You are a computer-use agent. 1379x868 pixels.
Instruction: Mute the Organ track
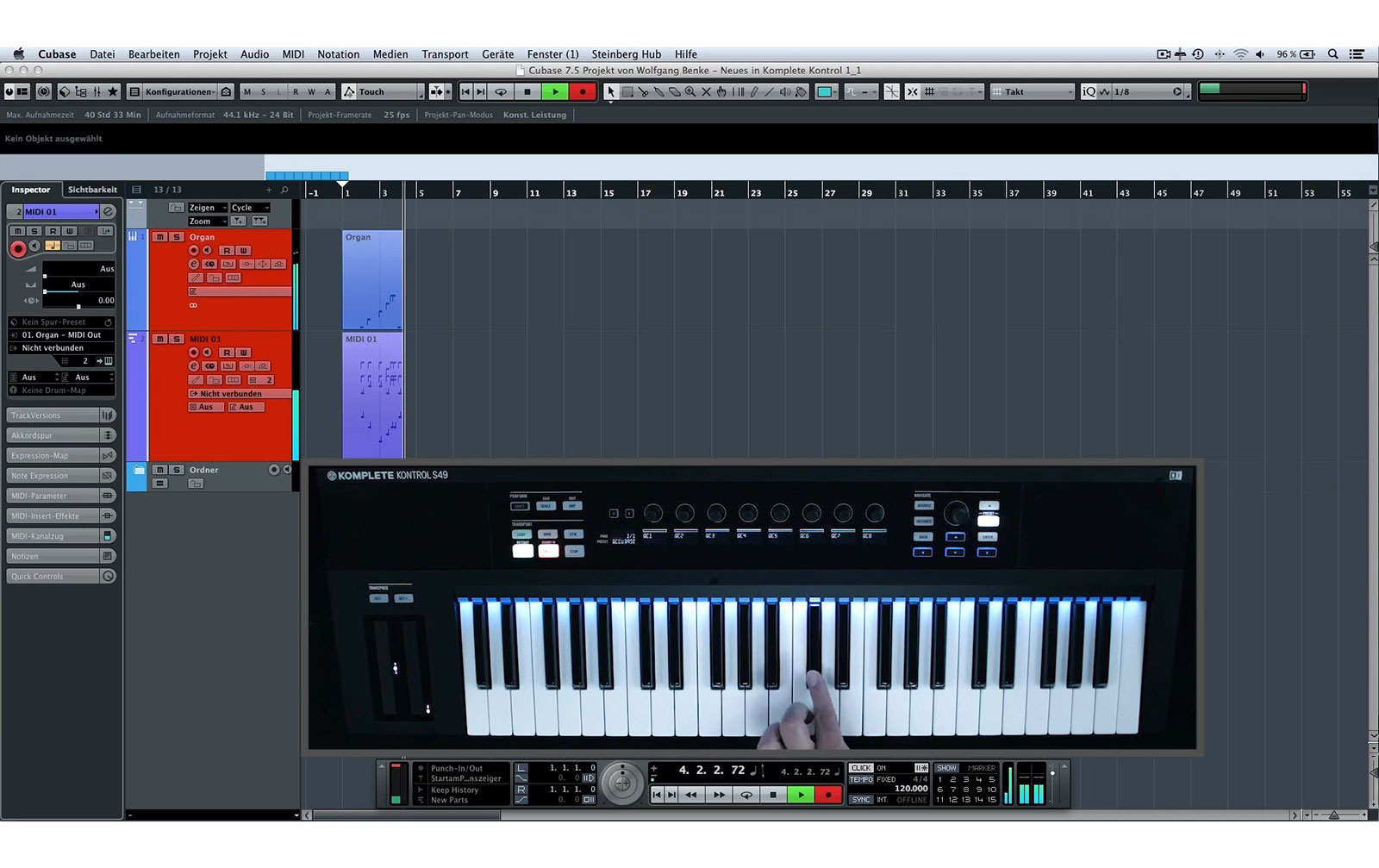point(160,237)
